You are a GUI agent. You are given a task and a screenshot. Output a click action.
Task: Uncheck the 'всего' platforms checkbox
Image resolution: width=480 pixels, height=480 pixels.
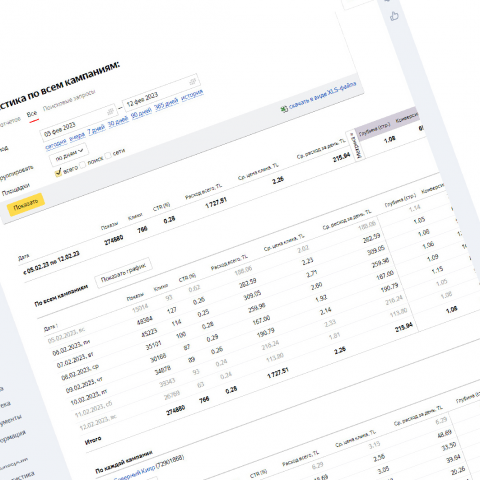[58, 173]
